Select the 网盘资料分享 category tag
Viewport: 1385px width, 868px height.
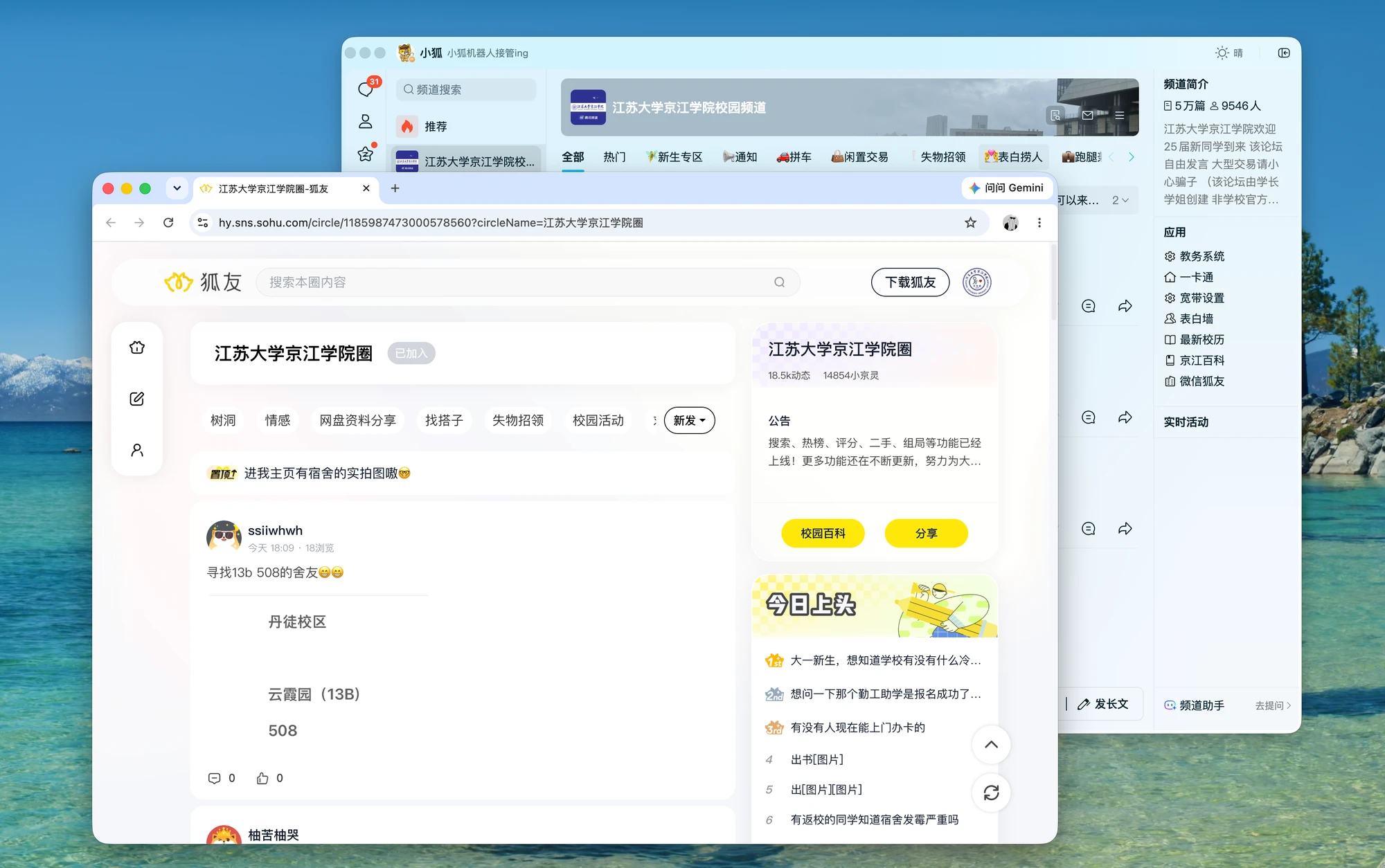[357, 420]
